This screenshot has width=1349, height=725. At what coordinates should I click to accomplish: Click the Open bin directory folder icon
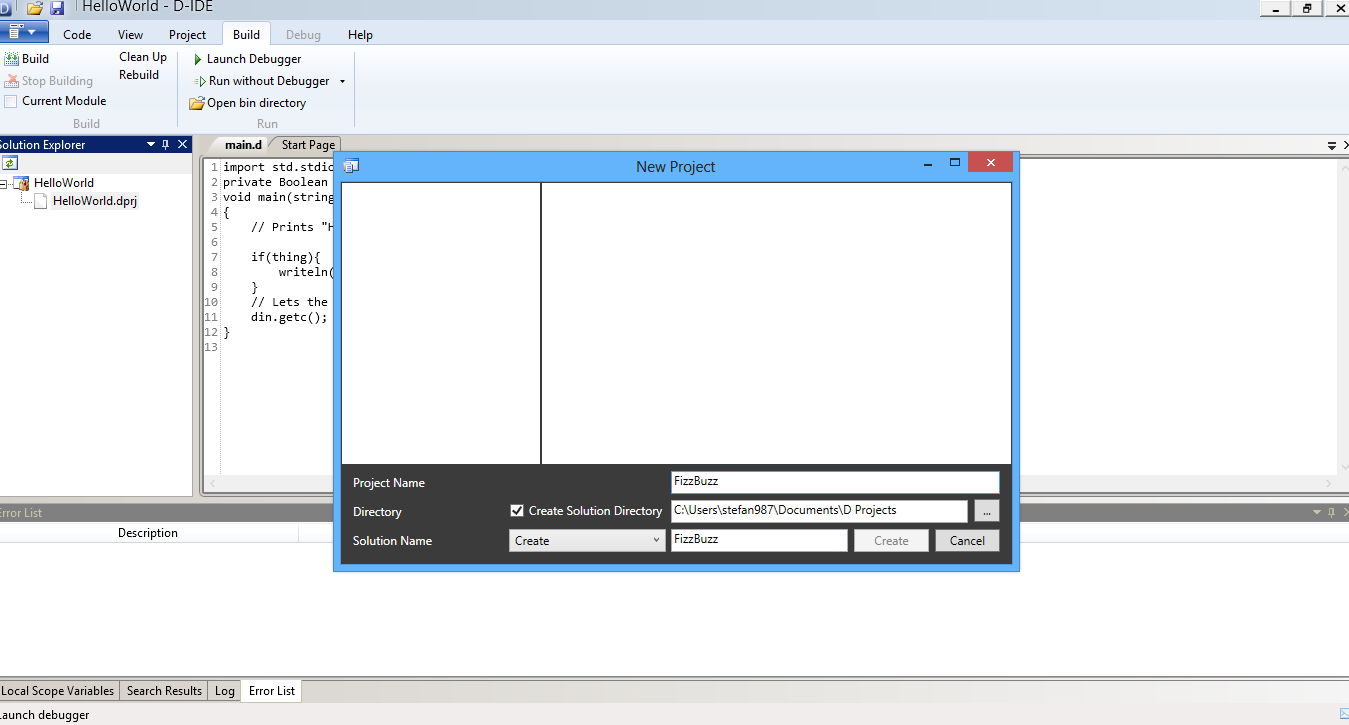pyautogui.click(x=197, y=103)
